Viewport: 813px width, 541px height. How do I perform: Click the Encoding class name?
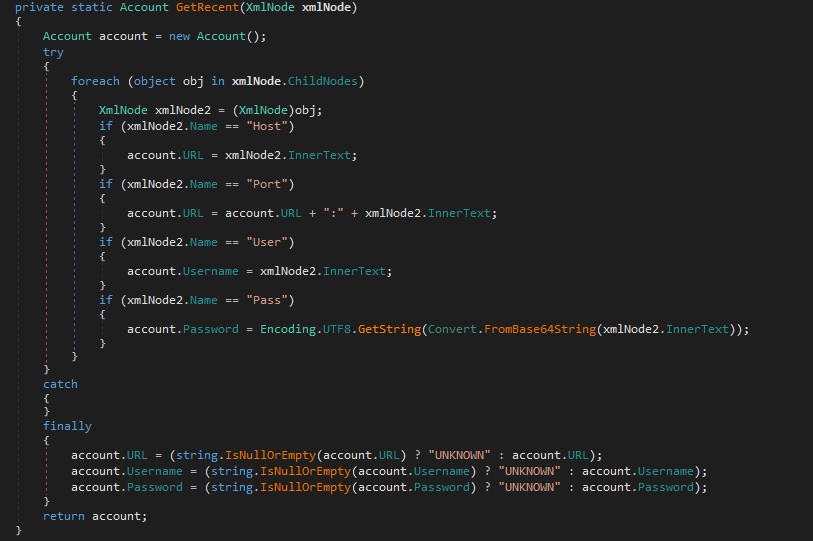[x=287, y=329]
